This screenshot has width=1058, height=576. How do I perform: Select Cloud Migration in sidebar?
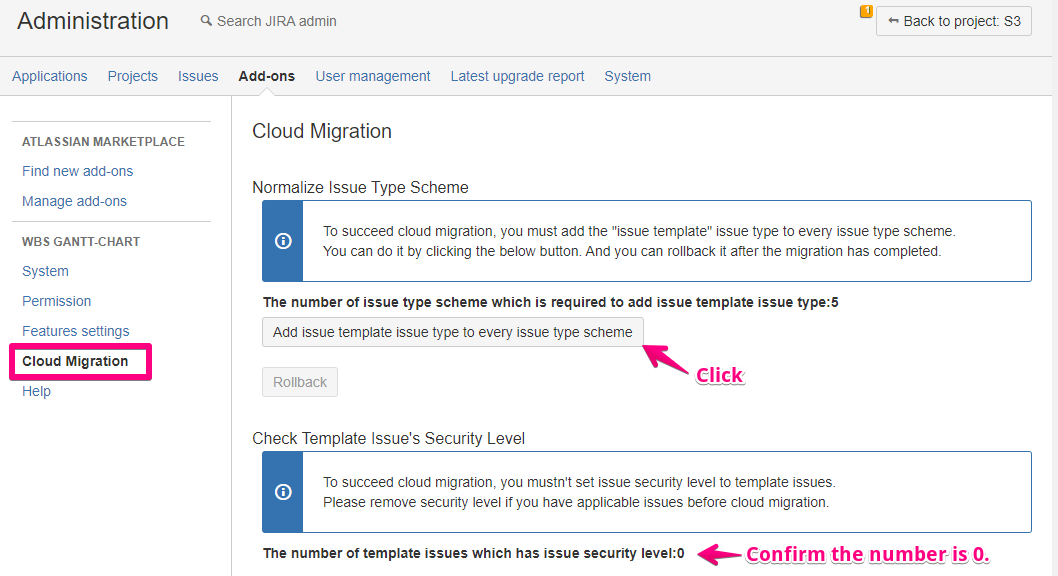(75, 361)
